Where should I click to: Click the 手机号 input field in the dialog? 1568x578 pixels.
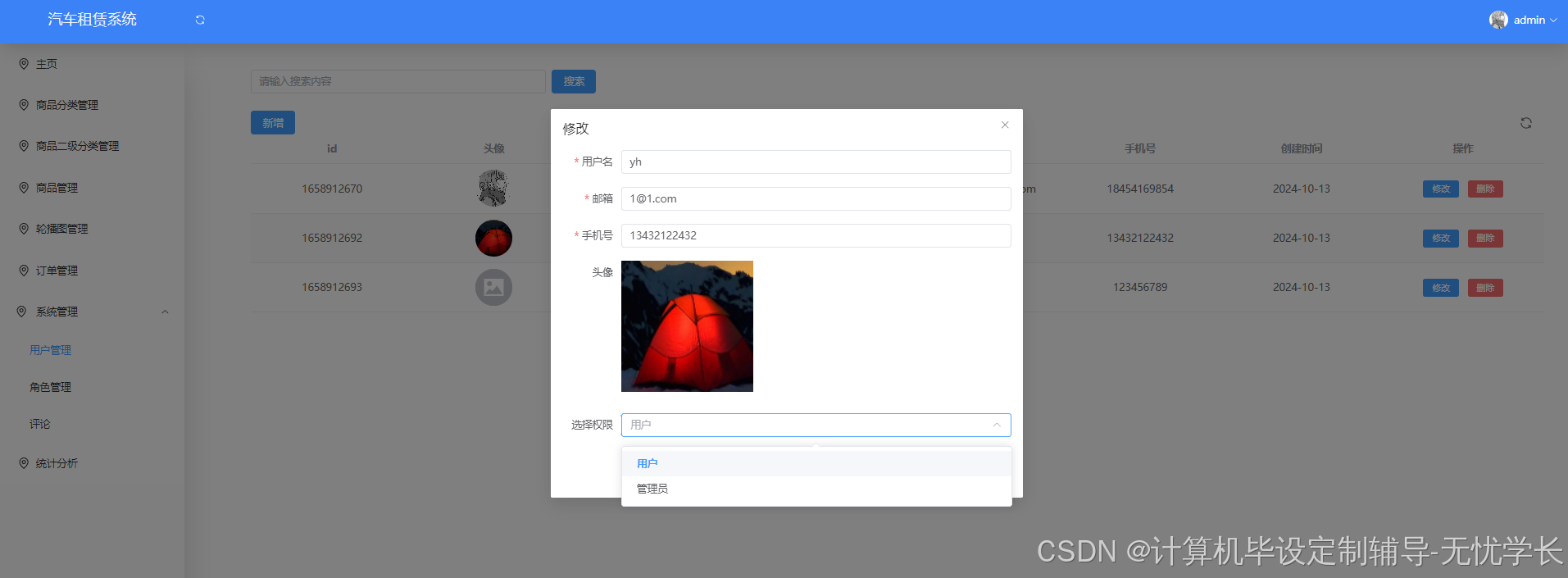[x=816, y=235]
